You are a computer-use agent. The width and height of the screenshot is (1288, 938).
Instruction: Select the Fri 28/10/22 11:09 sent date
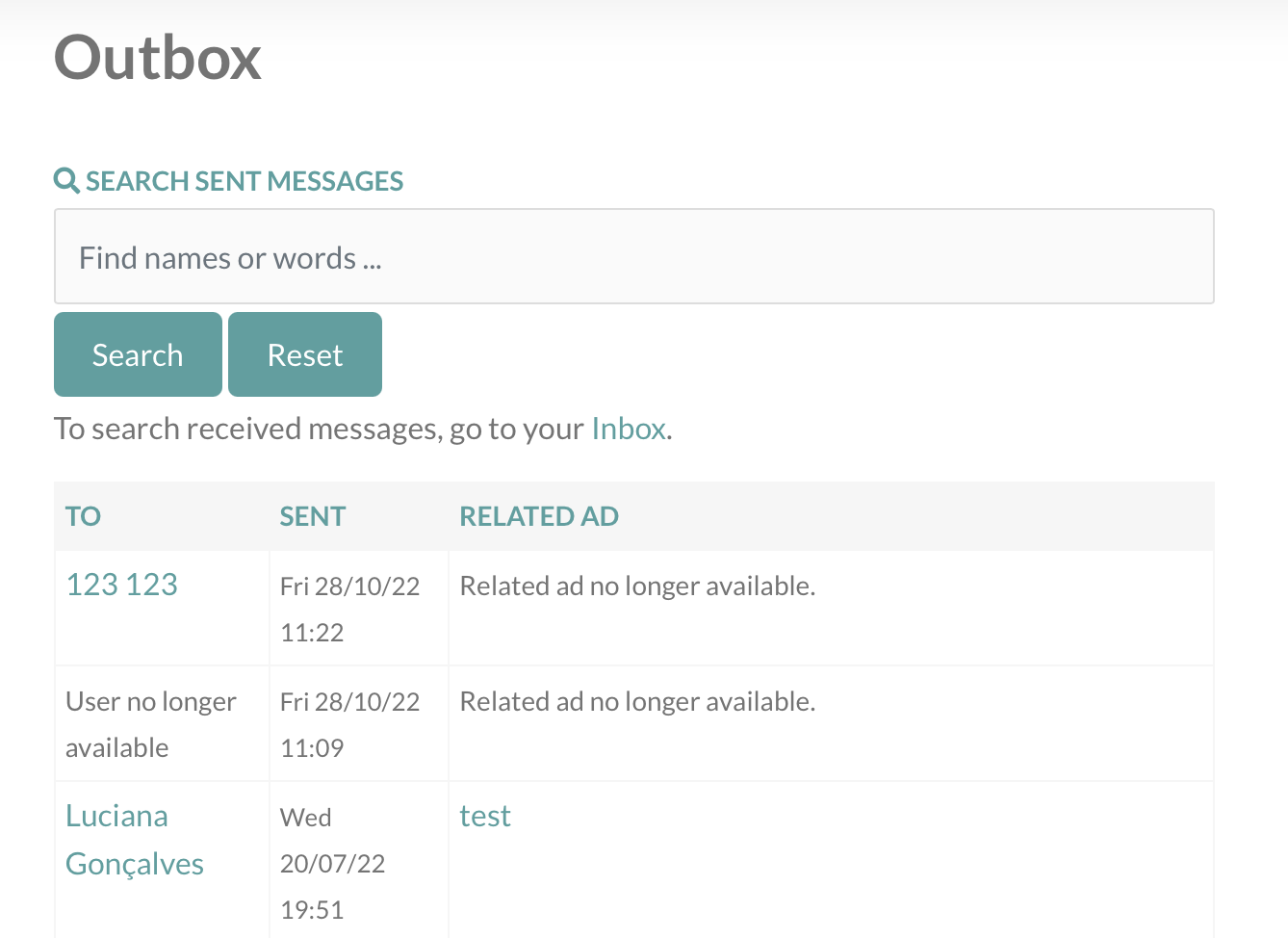pyautogui.click(x=350, y=724)
